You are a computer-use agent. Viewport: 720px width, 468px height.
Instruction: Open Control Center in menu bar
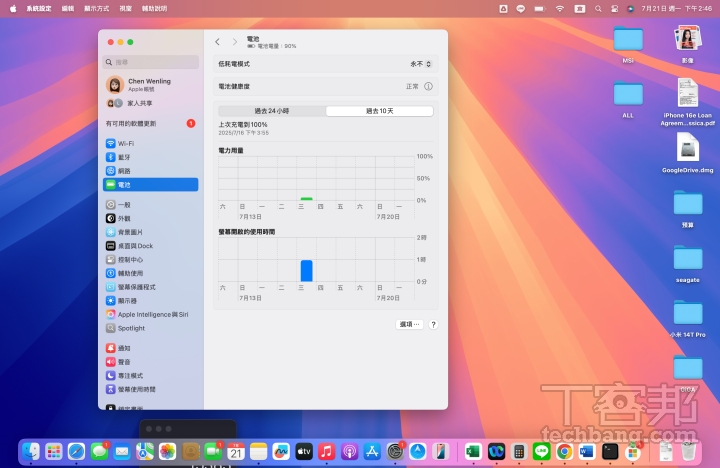pyautogui.click(x=614, y=8)
